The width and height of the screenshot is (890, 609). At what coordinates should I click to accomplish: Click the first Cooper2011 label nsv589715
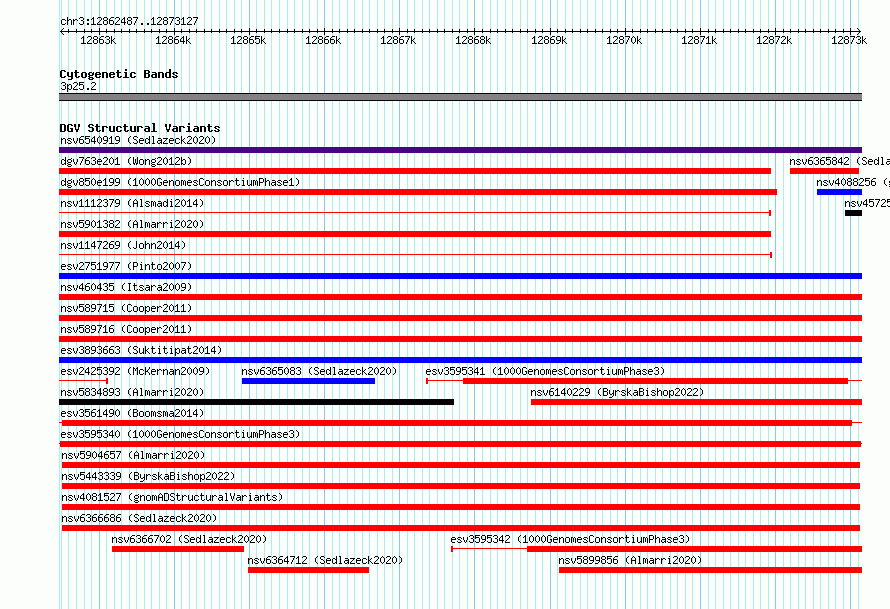click(x=126, y=308)
